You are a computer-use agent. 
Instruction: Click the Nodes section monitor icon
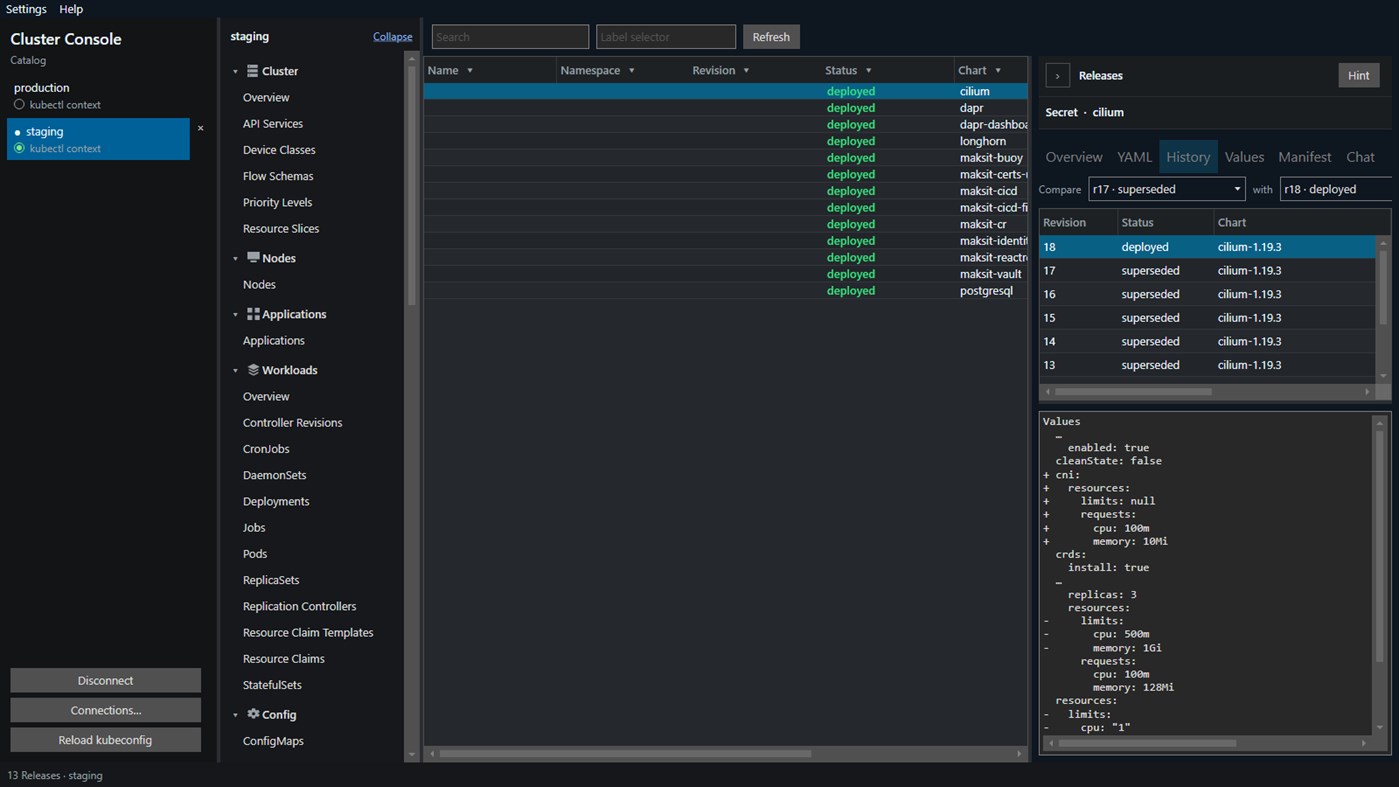click(253, 258)
